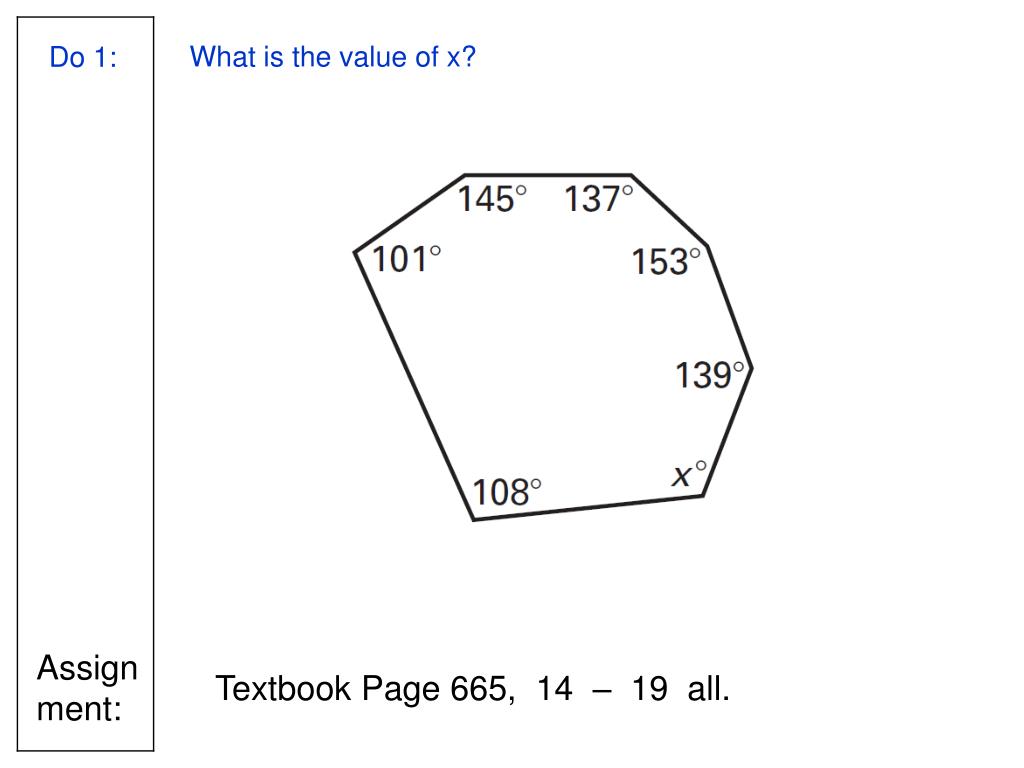1024x768 pixels.
Task: Click the 137° angle label
Action: (x=599, y=199)
